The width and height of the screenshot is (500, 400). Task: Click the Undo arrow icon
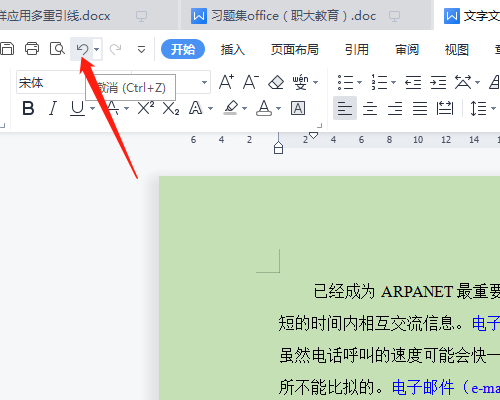pos(82,49)
